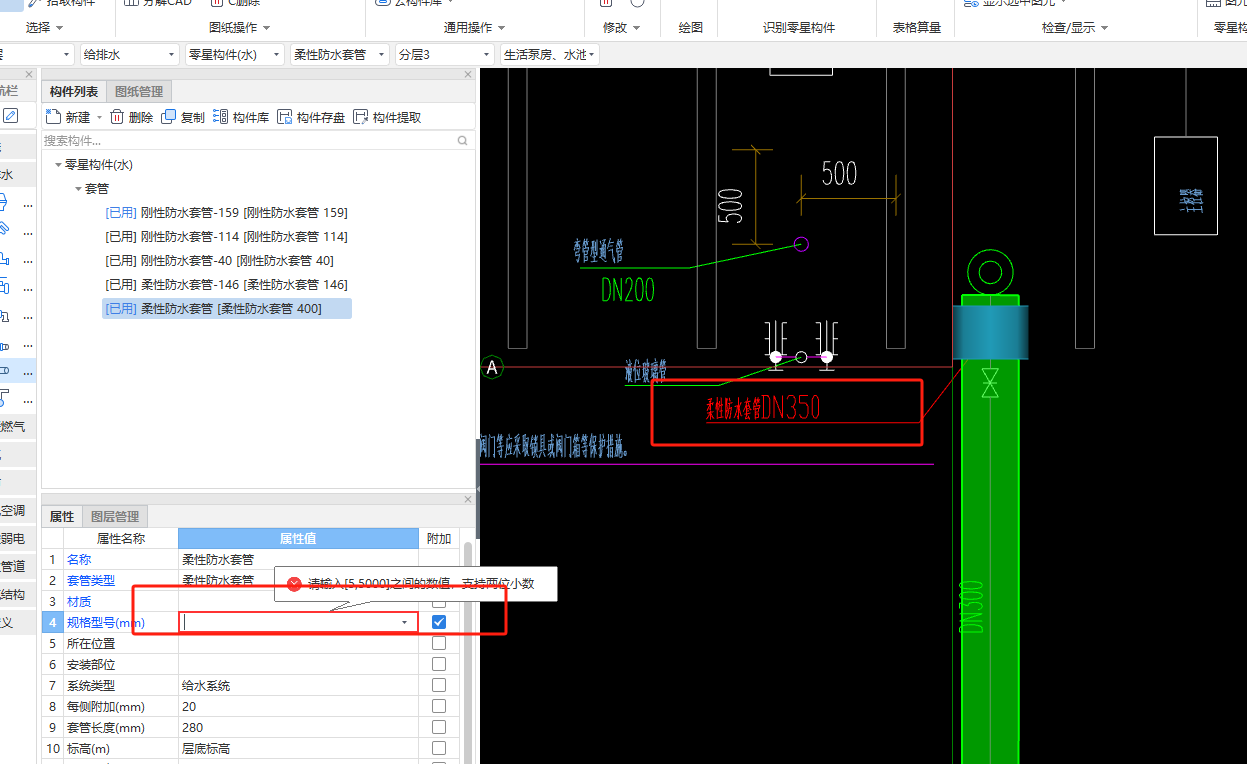
Task: Select 刚性防水套管-40 in component tree
Action: 219,261
